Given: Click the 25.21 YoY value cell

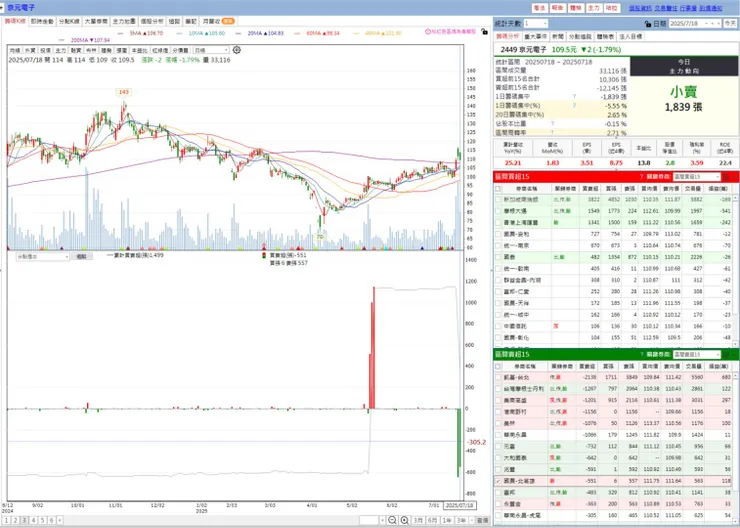Looking at the screenshot, I should click(x=513, y=163).
